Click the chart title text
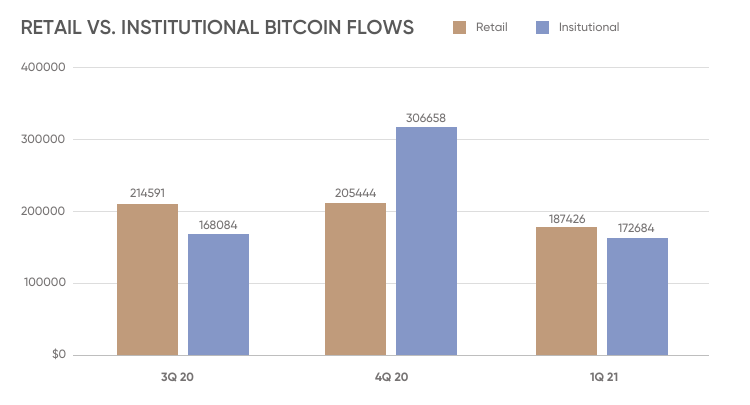Screen dimensions: 750x405 pos(217,28)
